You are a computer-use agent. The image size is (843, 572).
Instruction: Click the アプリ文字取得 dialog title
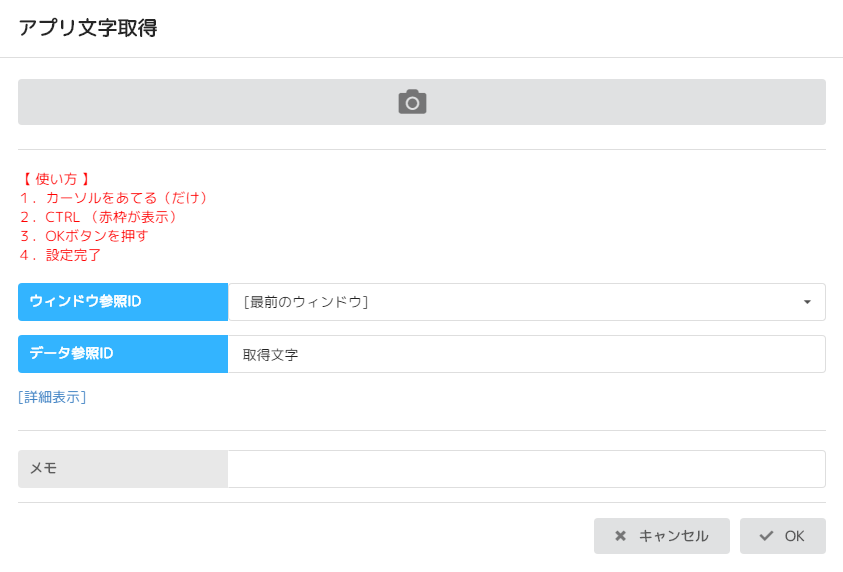coord(88,28)
